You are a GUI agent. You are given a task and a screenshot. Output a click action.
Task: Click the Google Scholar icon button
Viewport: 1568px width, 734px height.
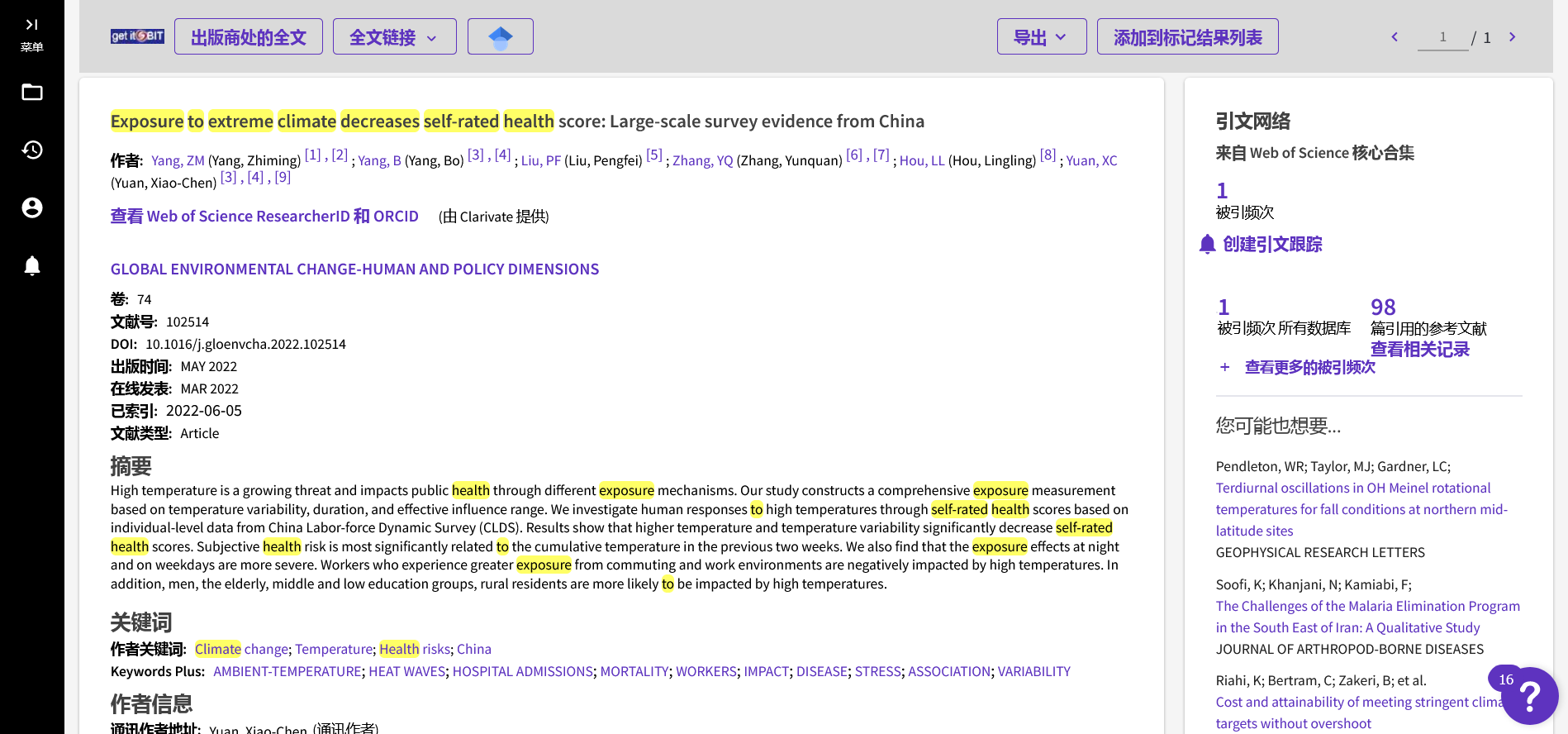coord(500,37)
